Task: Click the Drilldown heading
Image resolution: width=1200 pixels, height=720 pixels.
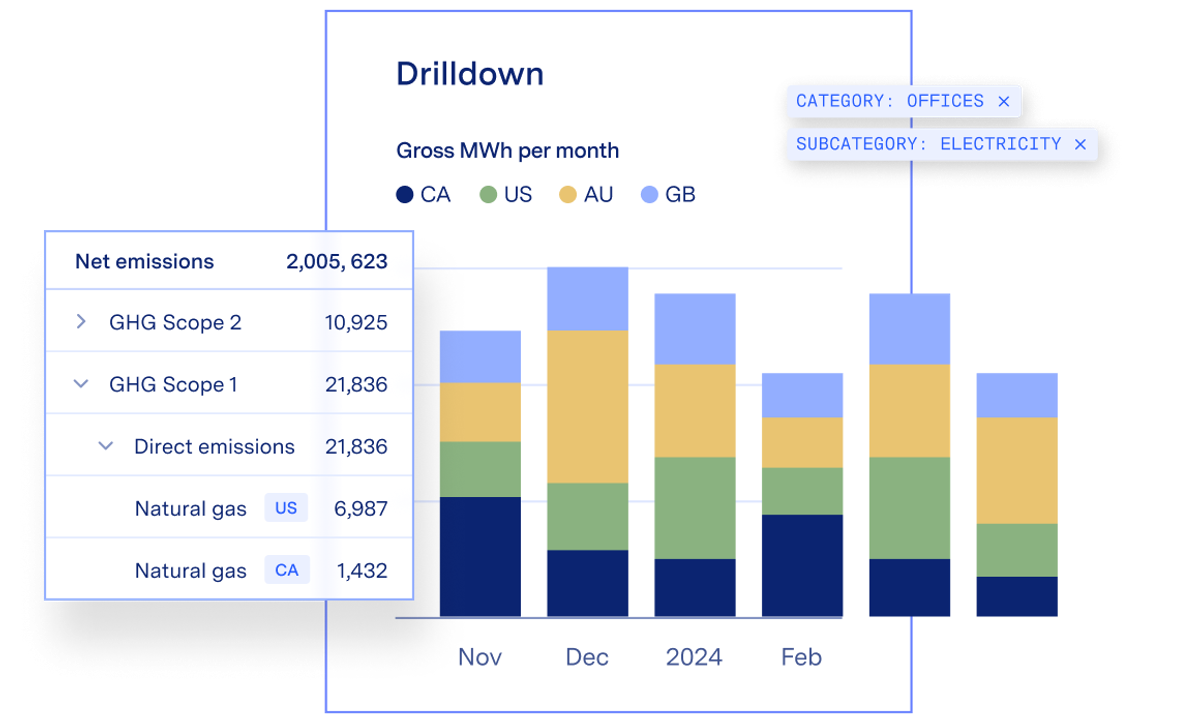Action: (470, 73)
